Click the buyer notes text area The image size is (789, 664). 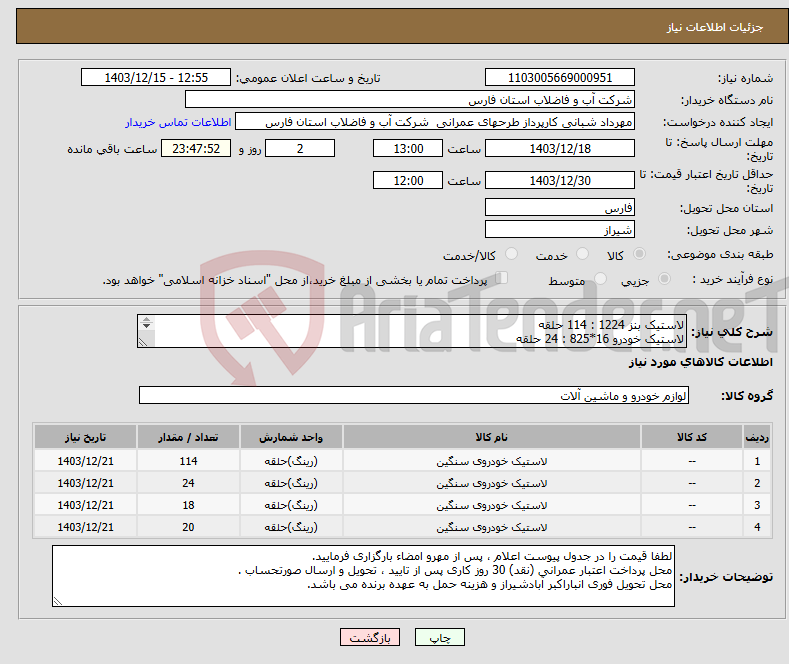click(363, 575)
